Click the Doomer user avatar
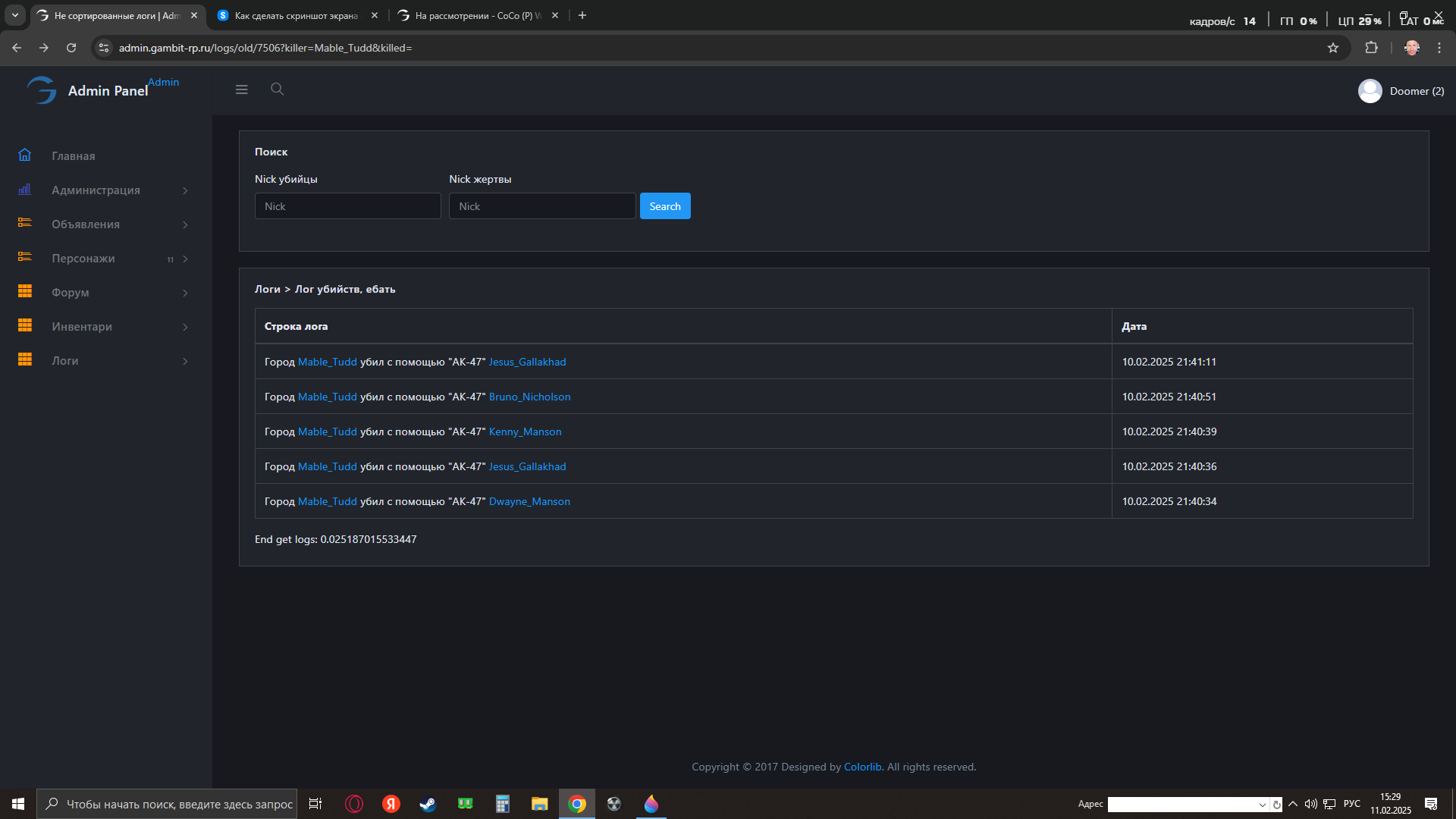Screen dimensions: 1456x819 [x=1370, y=91]
